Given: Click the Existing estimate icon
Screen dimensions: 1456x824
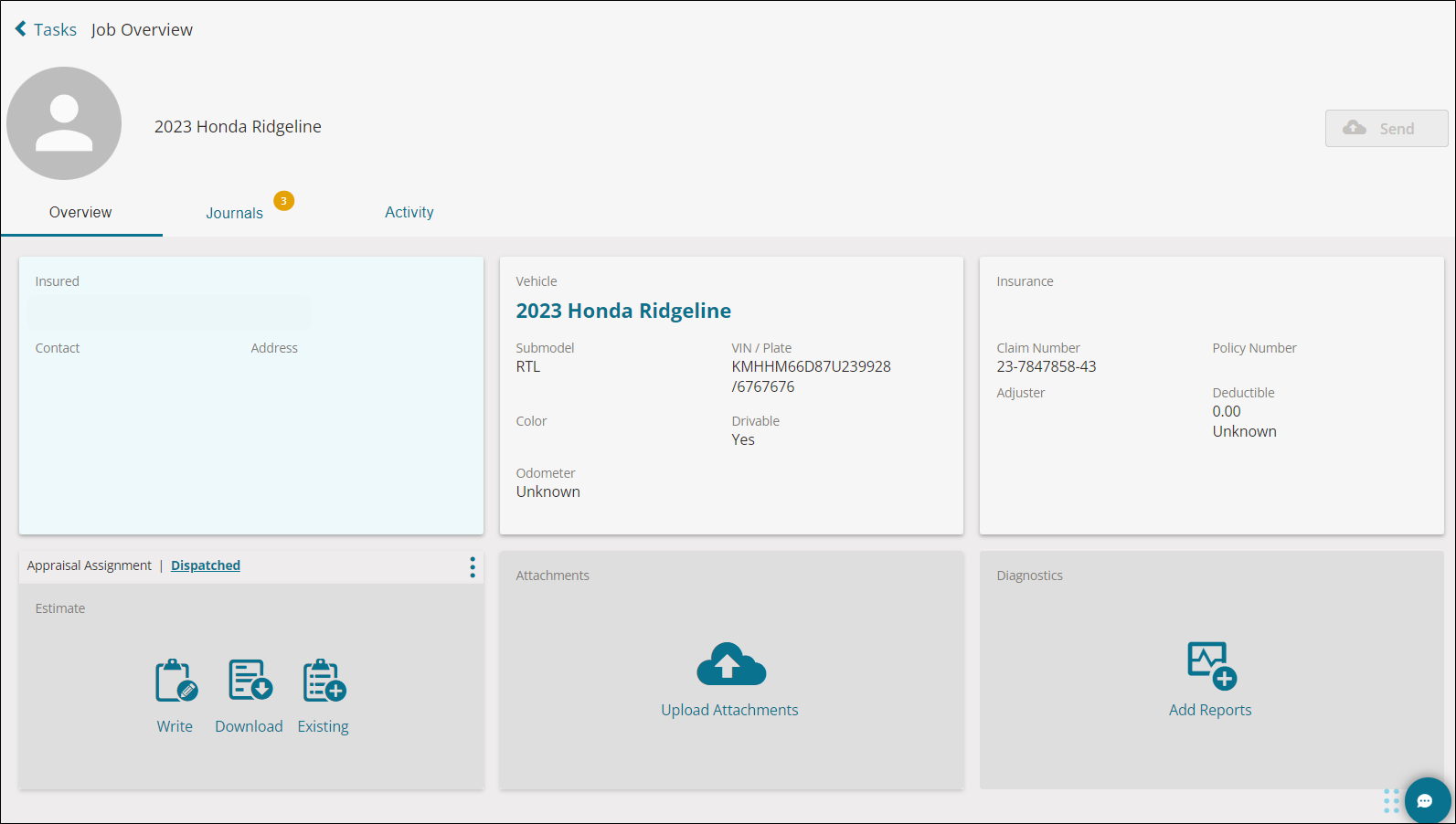Looking at the screenshot, I should [x=324, y=681].
